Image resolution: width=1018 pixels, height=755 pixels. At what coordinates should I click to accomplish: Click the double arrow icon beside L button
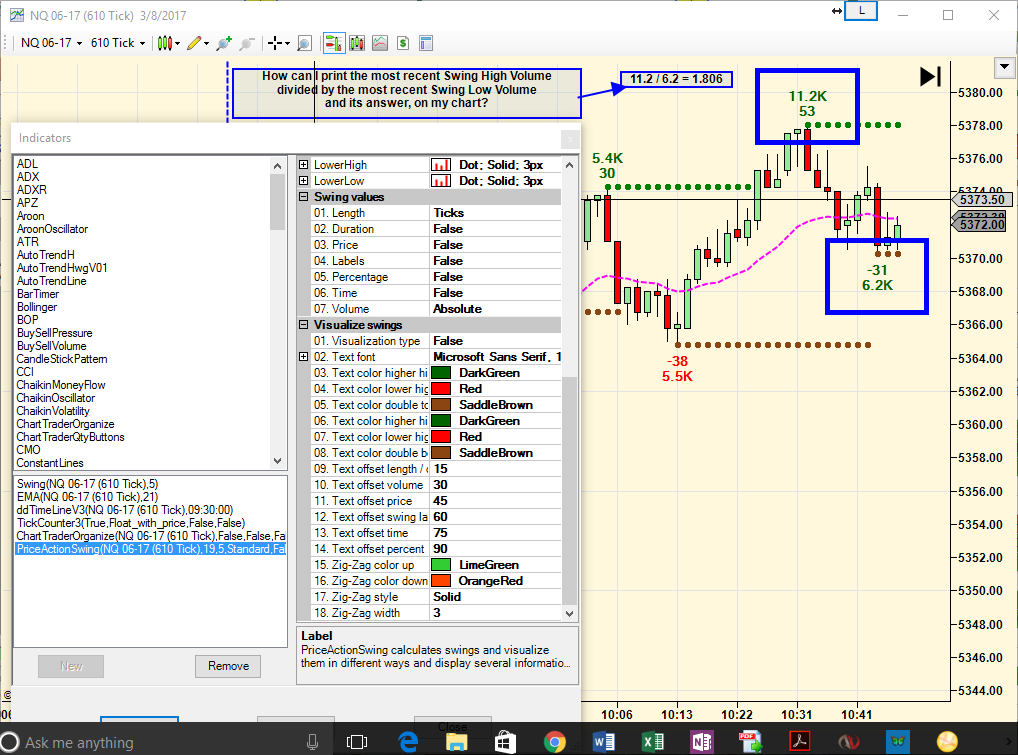point(836,11)
